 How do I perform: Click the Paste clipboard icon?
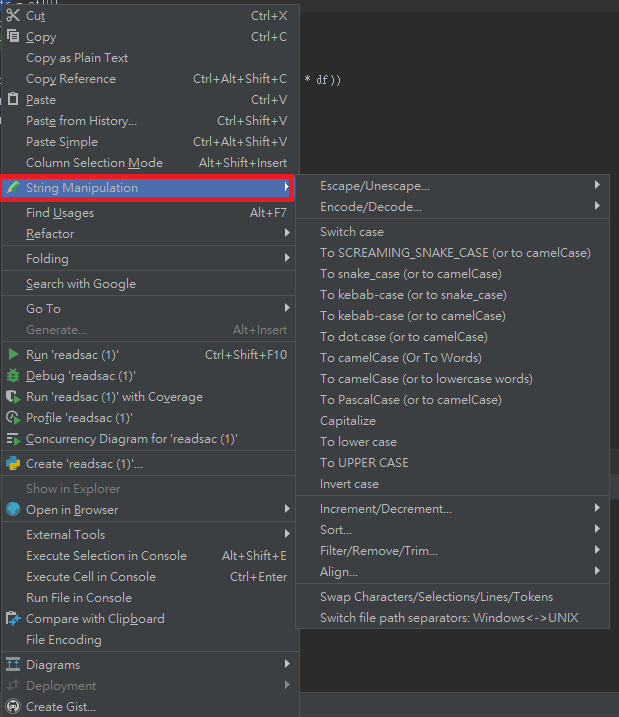coord(13,100)
